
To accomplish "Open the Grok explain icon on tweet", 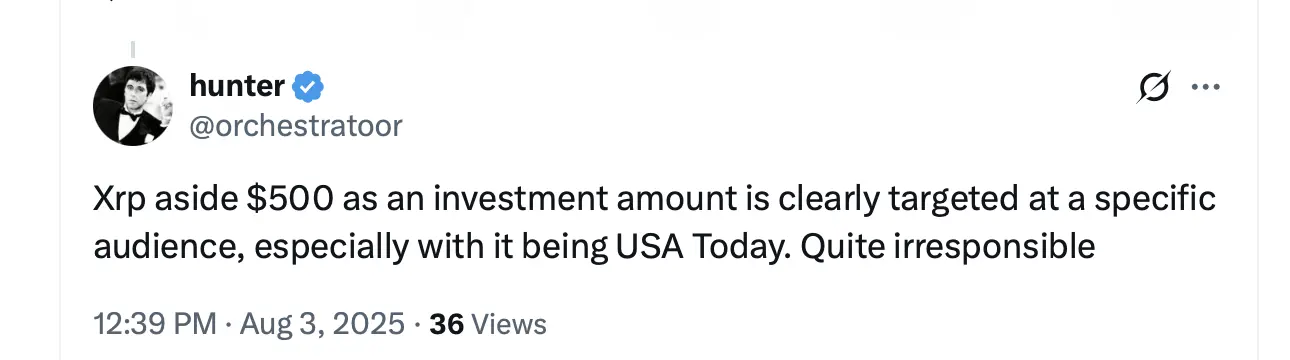I will coord(1153,89).
